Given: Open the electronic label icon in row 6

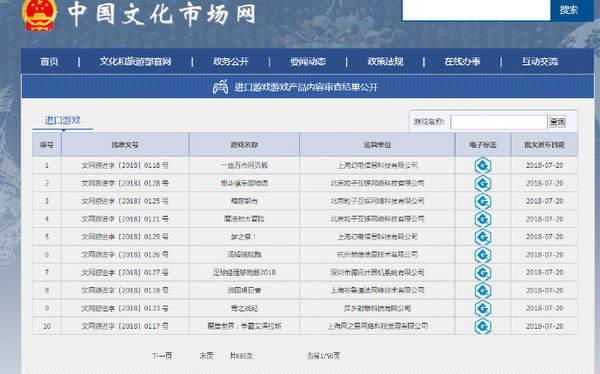Looking at the screenshot, I should coord(483,255).
